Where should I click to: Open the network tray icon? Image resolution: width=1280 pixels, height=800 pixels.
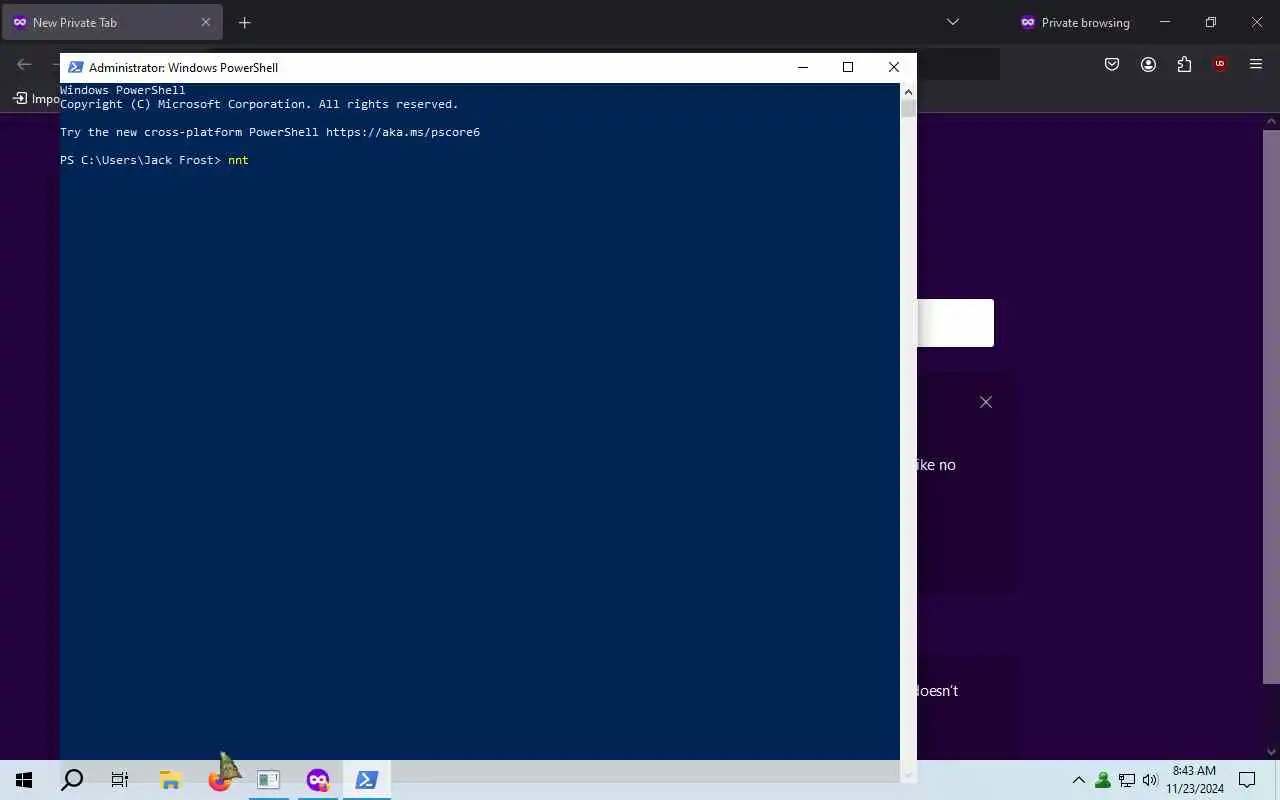coord(1127,780)
